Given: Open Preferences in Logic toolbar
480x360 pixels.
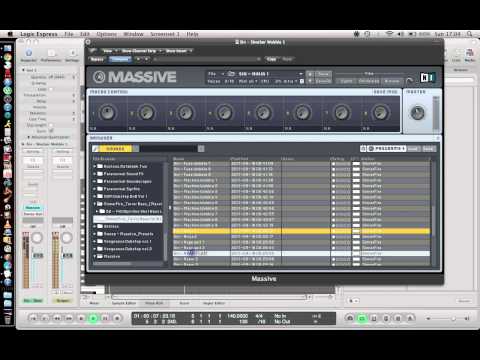Looking at the screenshot, I should click(x=51, y=55).
